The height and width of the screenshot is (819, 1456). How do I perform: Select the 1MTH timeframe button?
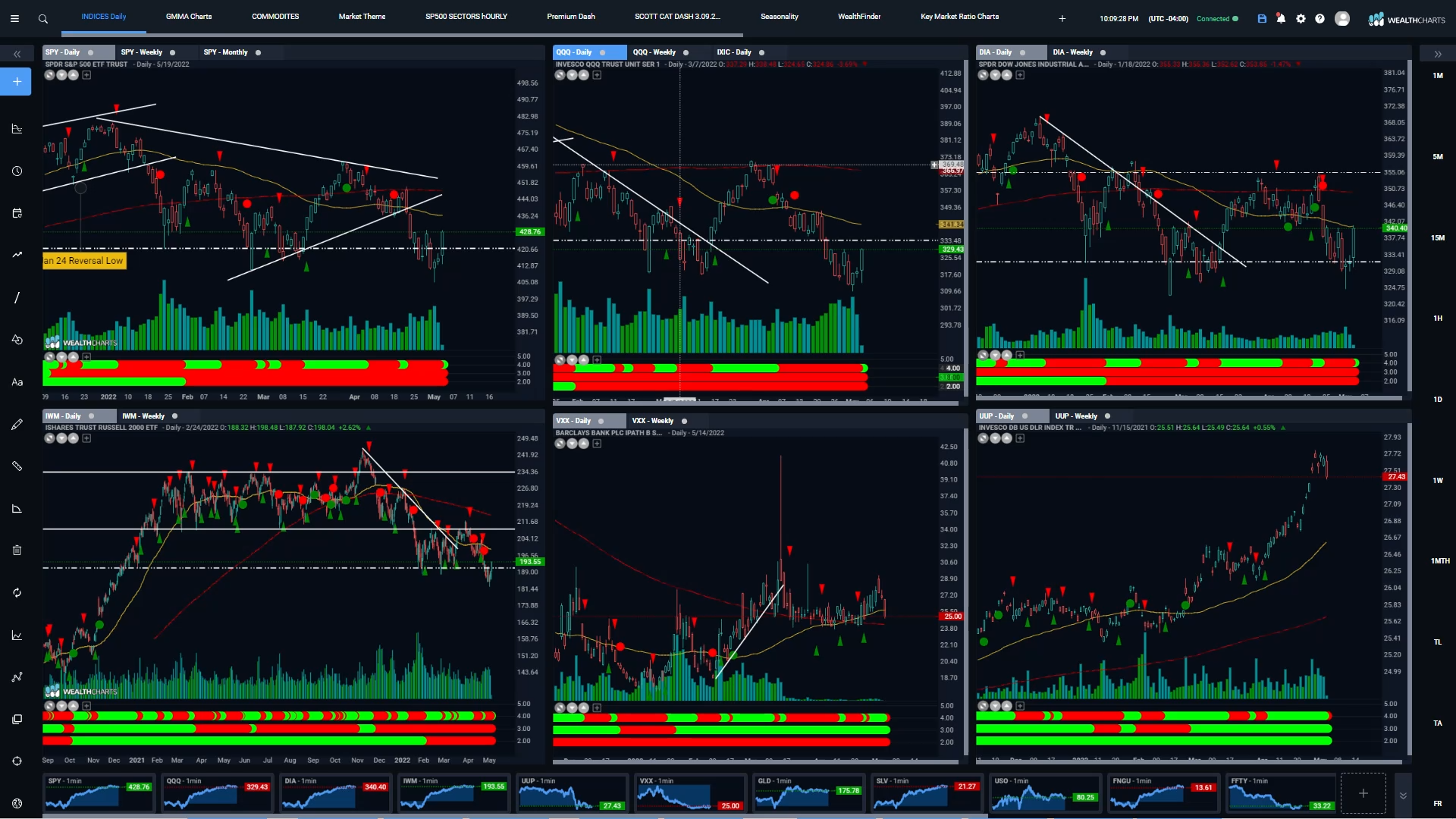coord(1439,561)
